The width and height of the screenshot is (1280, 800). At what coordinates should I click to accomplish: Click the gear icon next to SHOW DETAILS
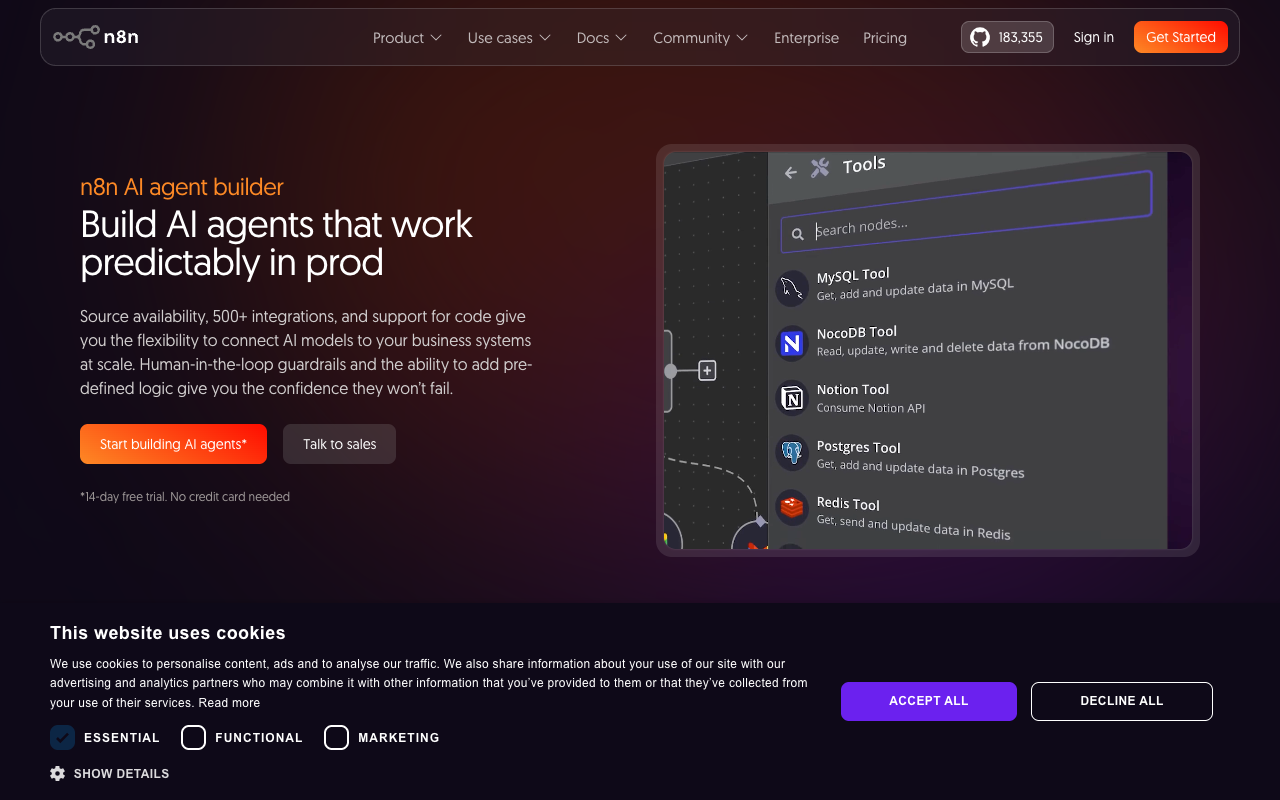[58, 773]
